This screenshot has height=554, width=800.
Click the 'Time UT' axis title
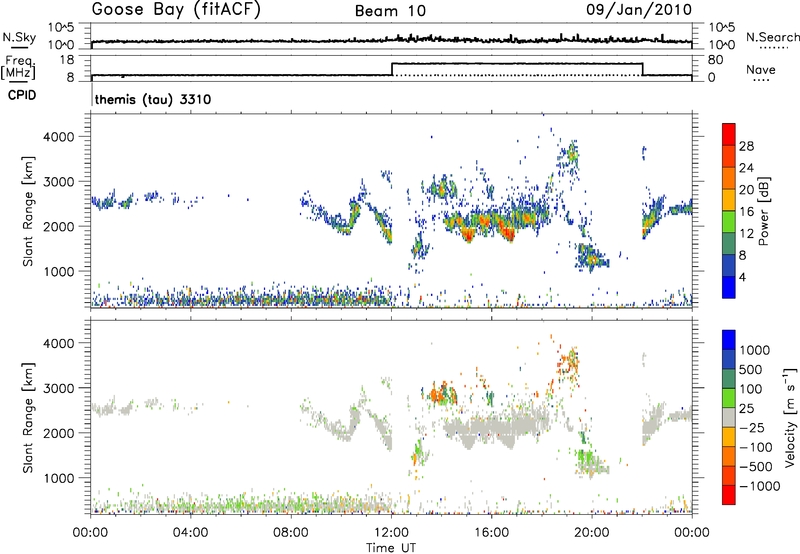[391, 548]
